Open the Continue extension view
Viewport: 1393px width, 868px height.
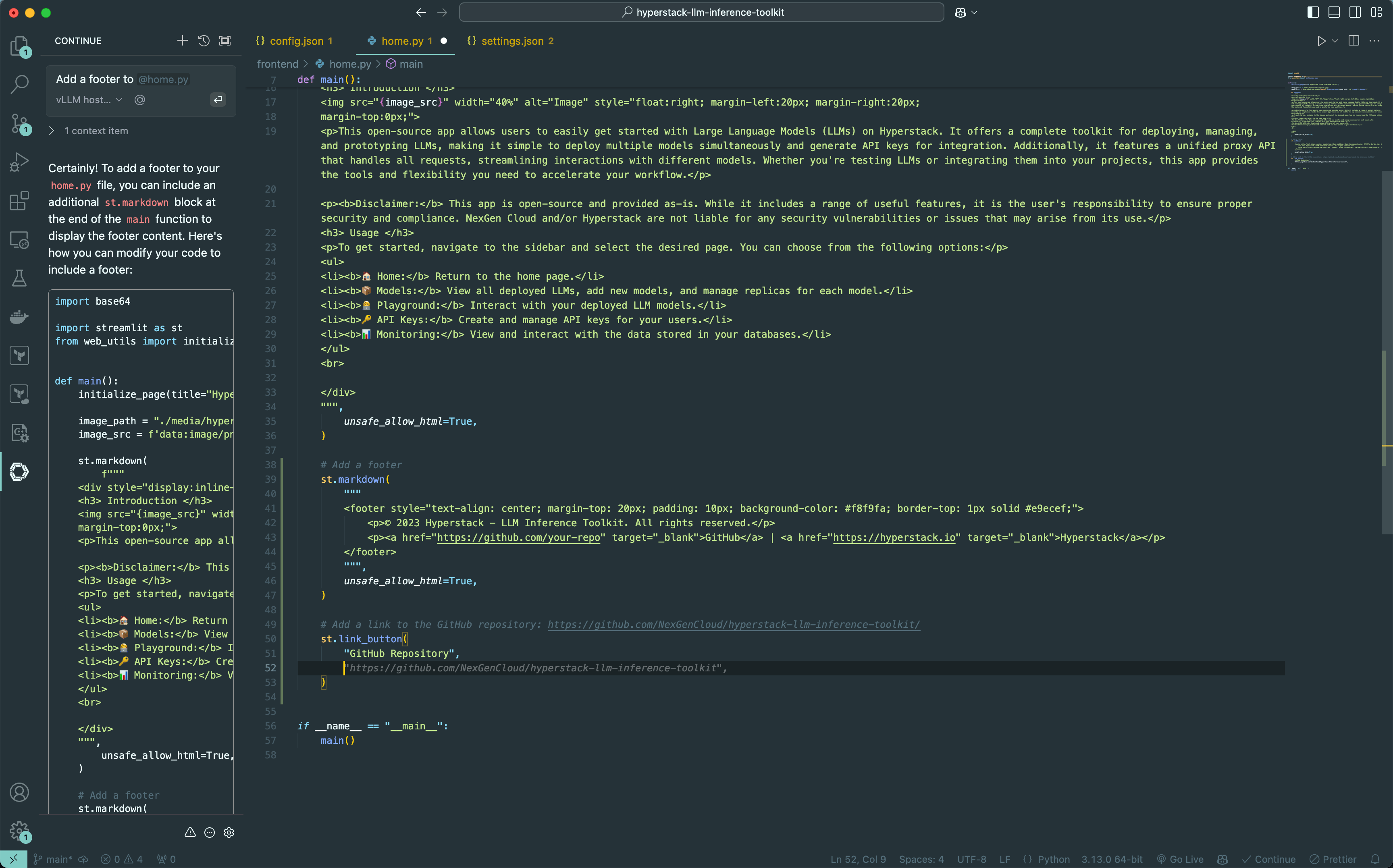(x=19, y=472)
